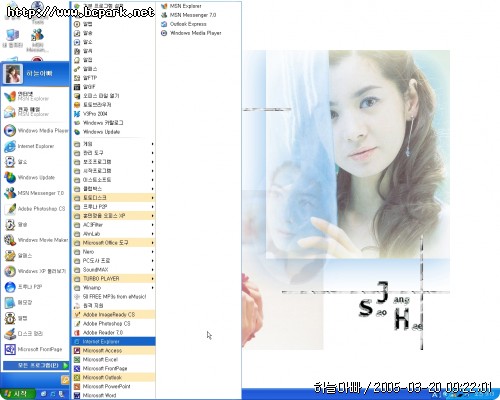Open Adobe Reader 7.0
The width and height of the screenshot is (500, 400).
pos(114,332)
